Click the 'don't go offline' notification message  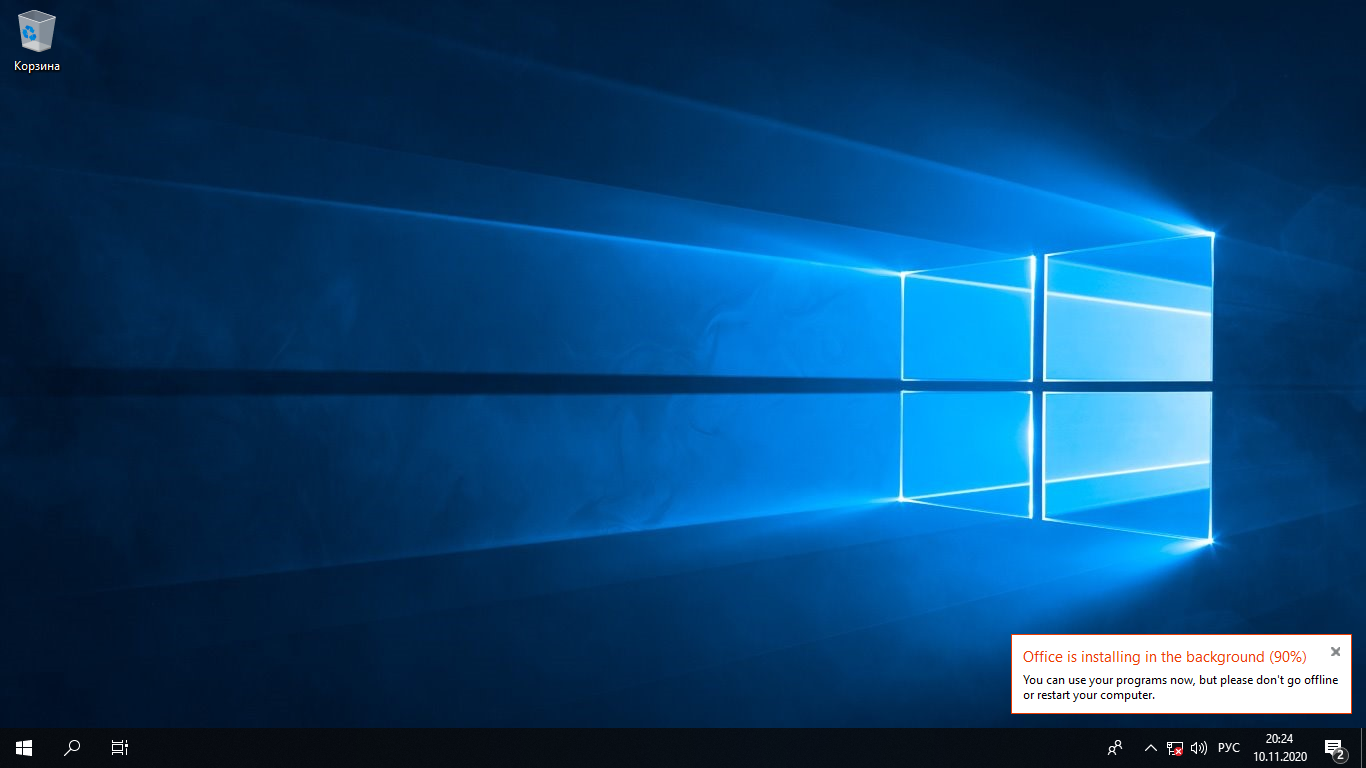click(x=1180, y=687)
